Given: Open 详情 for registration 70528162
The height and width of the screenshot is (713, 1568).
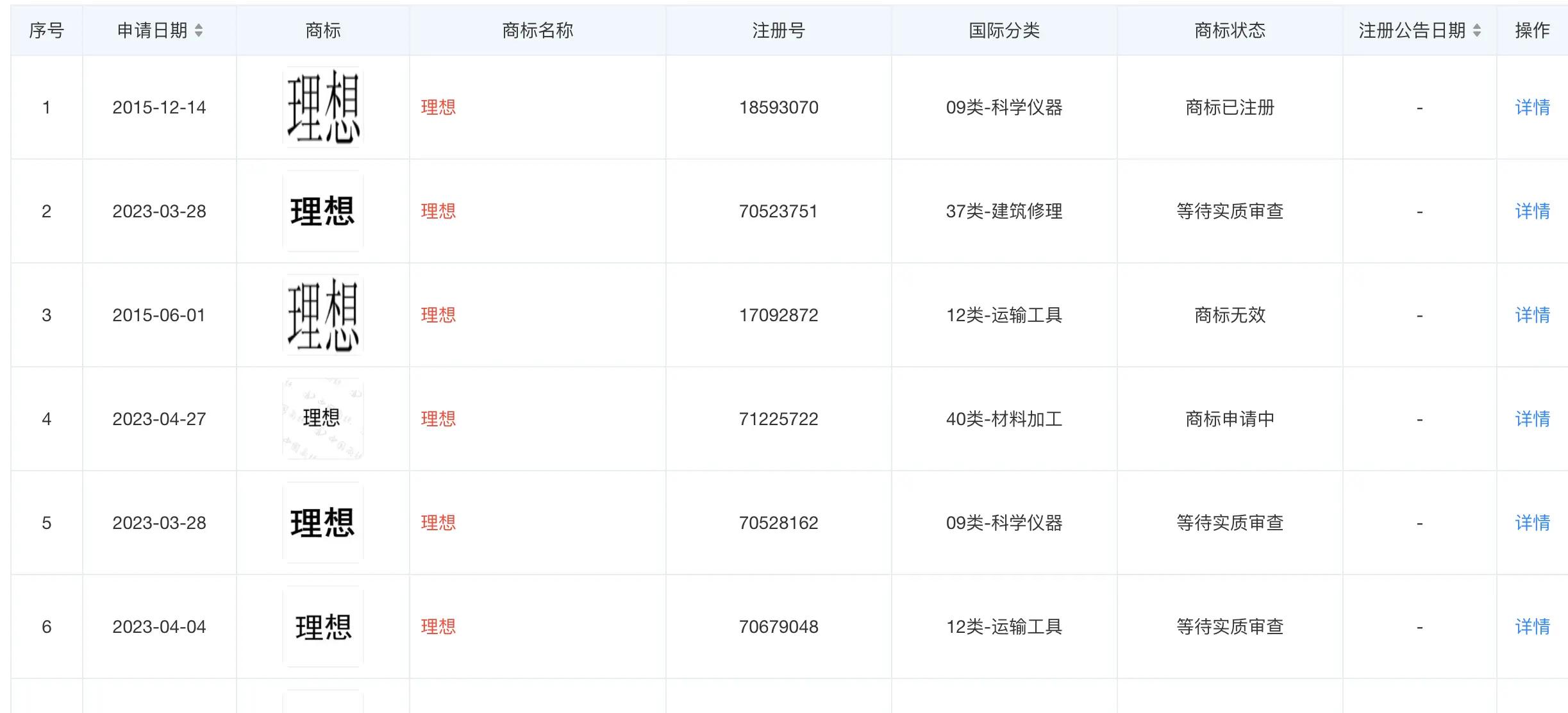Looking at the screenshot, I should (1532, 523).
